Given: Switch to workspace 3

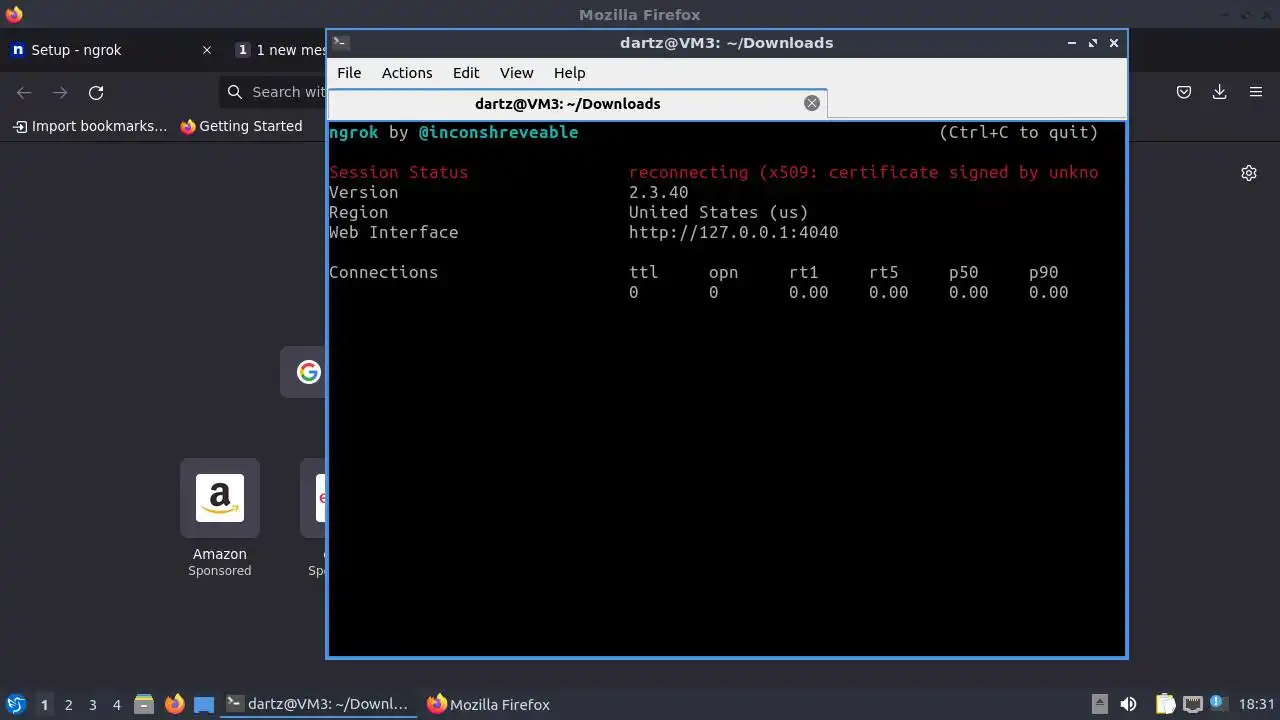Looking at the screenshot, I should [92, 704].
